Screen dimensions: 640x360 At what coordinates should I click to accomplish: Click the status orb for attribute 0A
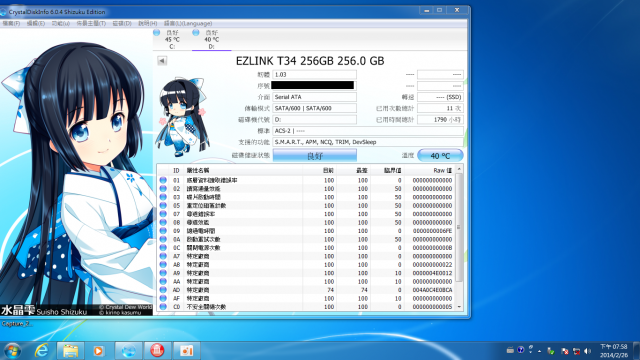[x=163, y=239]
